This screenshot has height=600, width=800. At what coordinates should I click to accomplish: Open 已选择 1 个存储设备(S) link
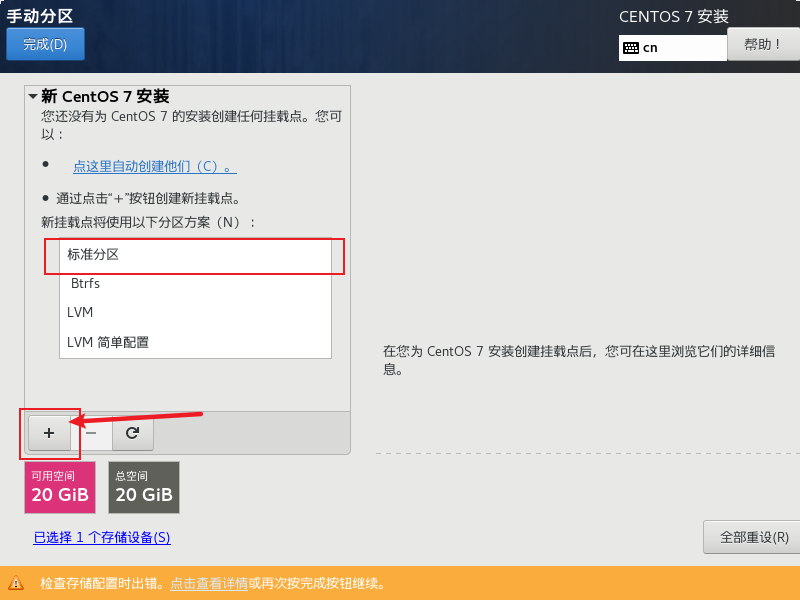coord(102,537)
